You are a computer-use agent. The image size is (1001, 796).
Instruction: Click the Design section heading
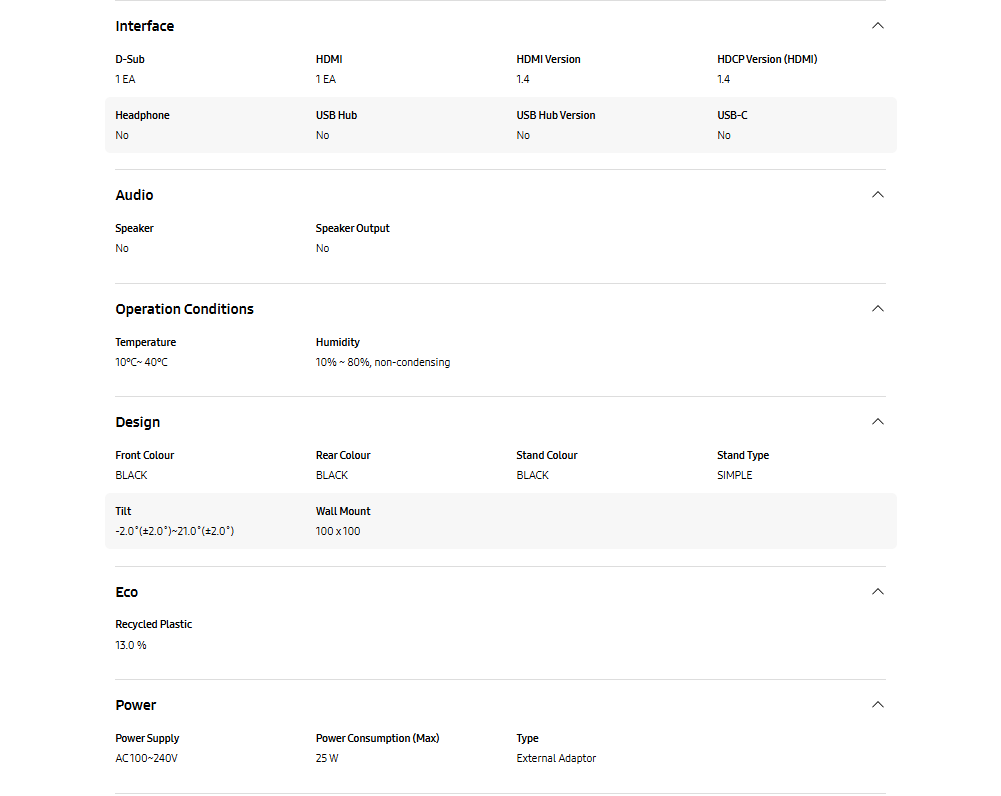coord(137,422)
